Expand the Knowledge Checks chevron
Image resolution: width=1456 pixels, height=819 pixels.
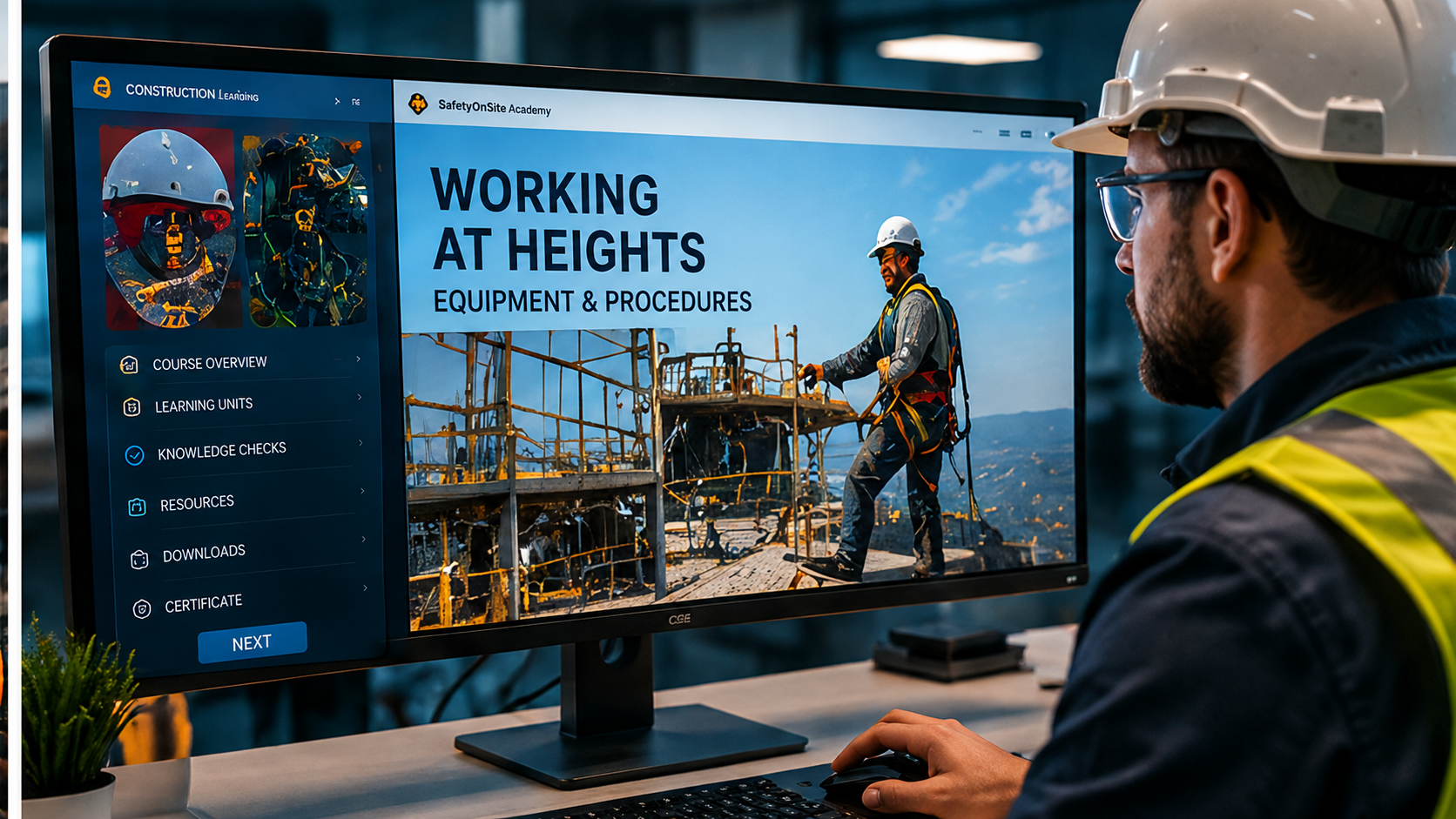(361, 443)
